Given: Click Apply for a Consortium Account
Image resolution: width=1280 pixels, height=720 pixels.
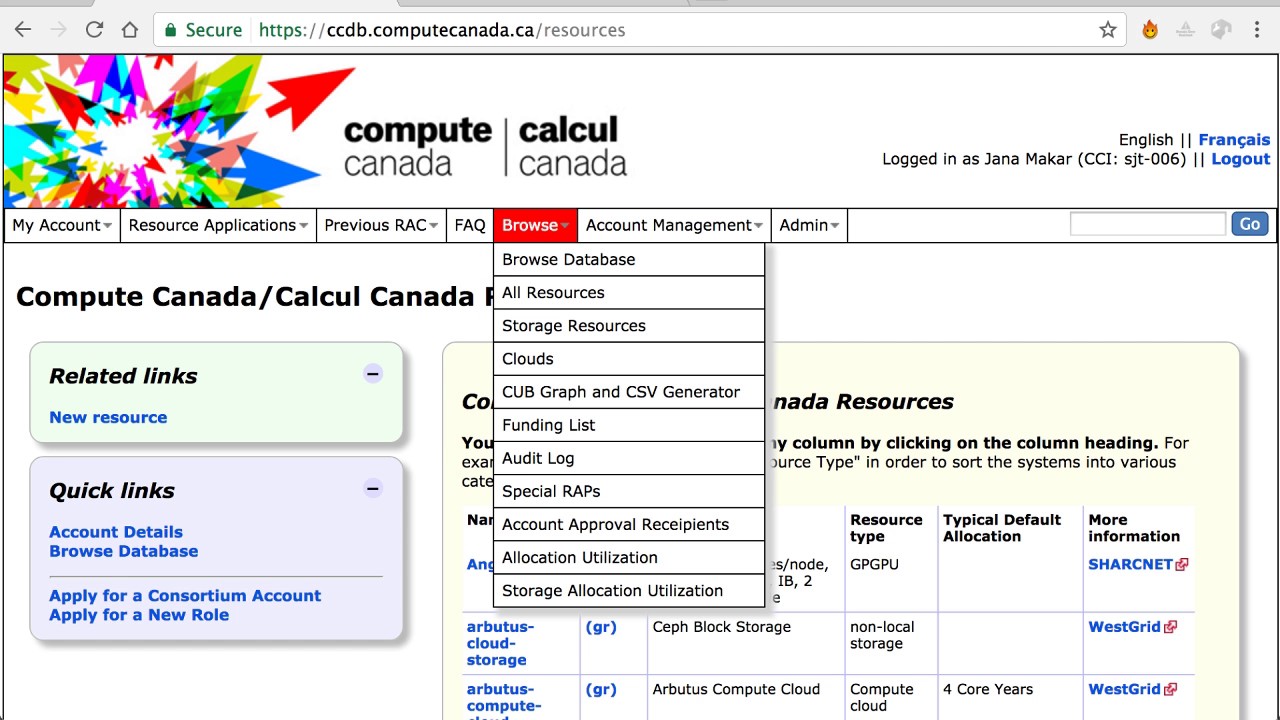Looking at the screenshot, I should click(185, 596).
